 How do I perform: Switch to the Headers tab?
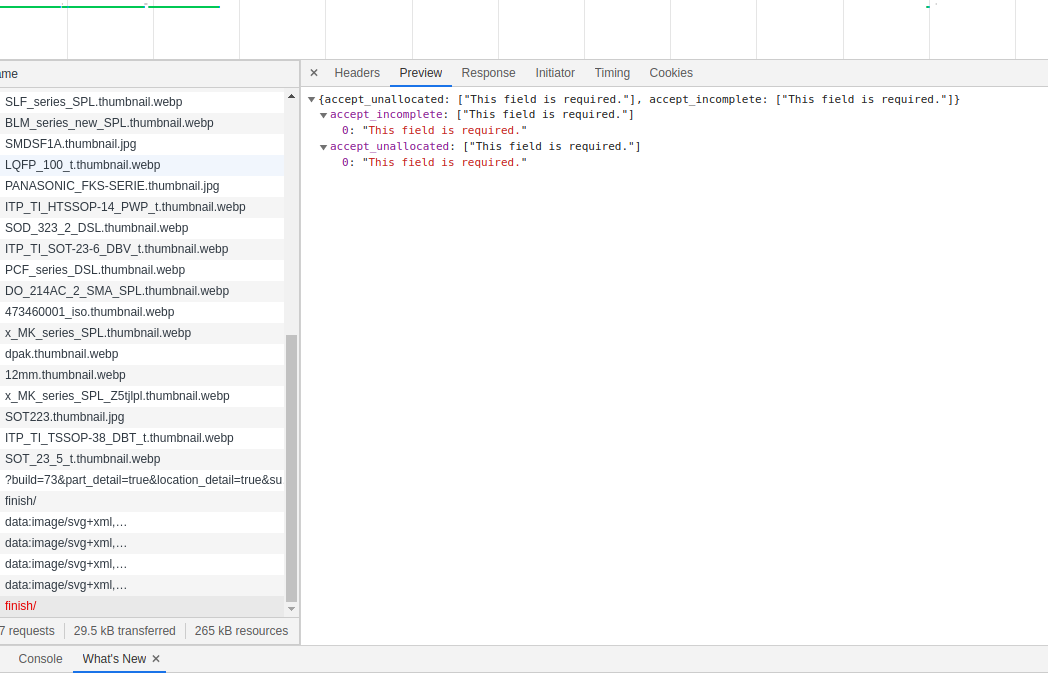357,72
